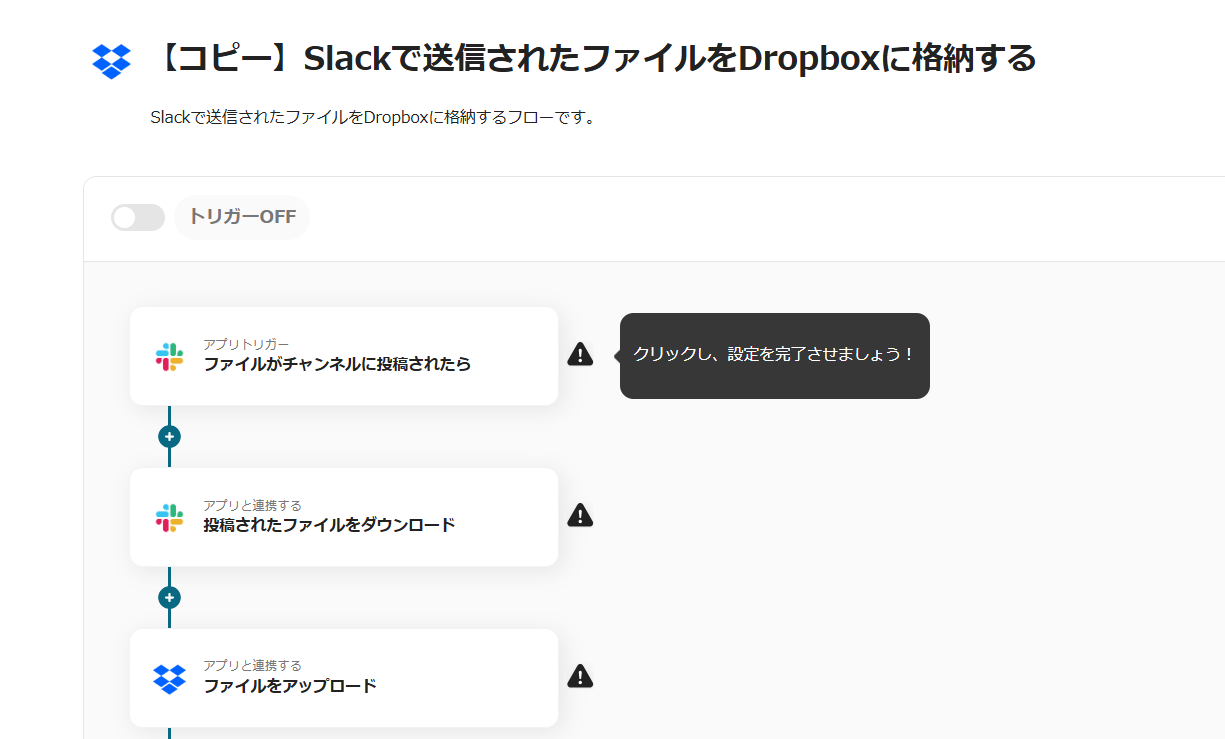Click the トリガーOFF label pill
This screenshot has height=739, width=1225.
(242, 217)
